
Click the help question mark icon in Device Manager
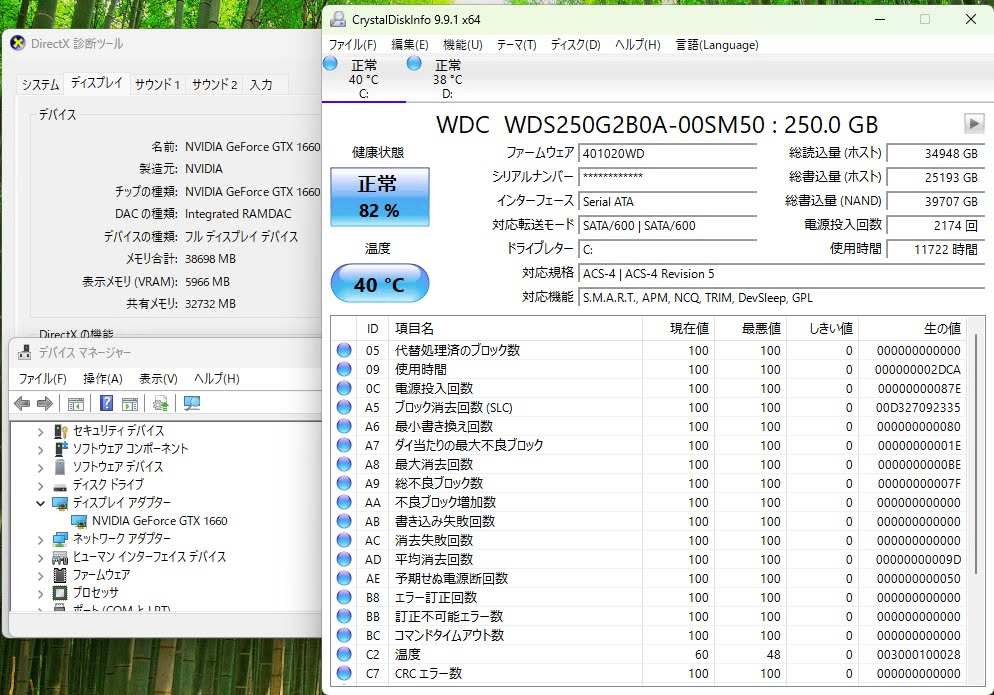click(106, 403)
